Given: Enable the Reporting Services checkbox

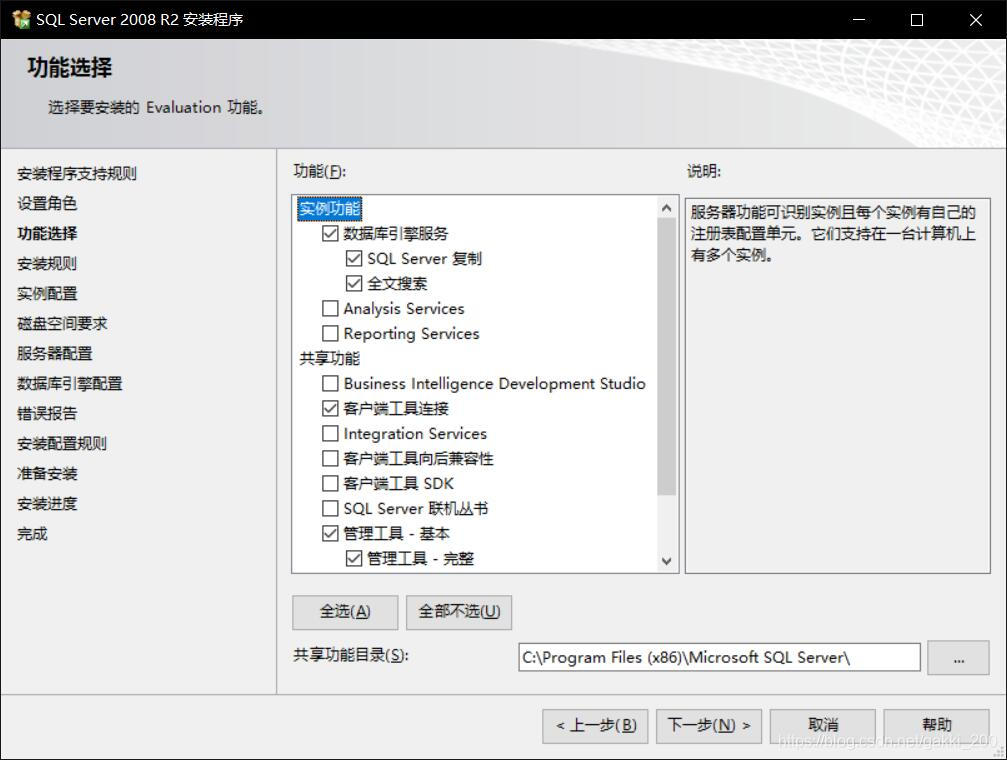Looking at the screenshot, I should click(x=330, y=333).
